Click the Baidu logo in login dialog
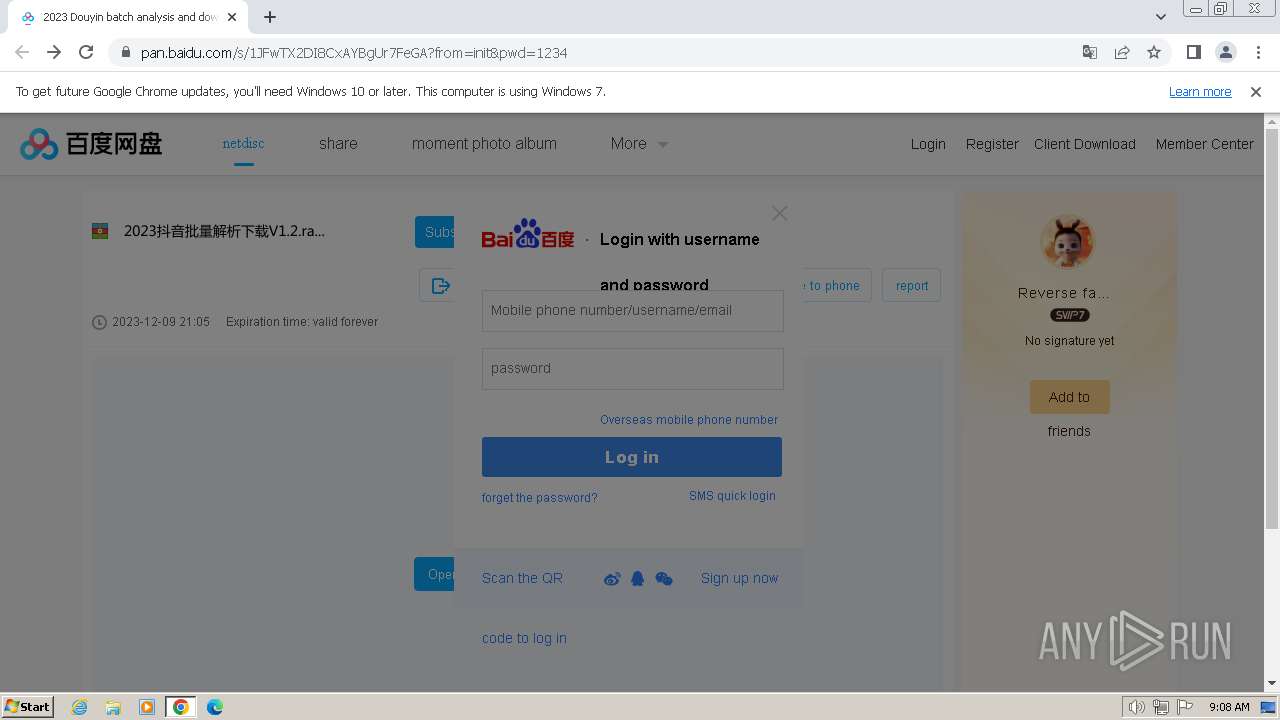This screenshot has width=1280, height=720. pos(528,234)
